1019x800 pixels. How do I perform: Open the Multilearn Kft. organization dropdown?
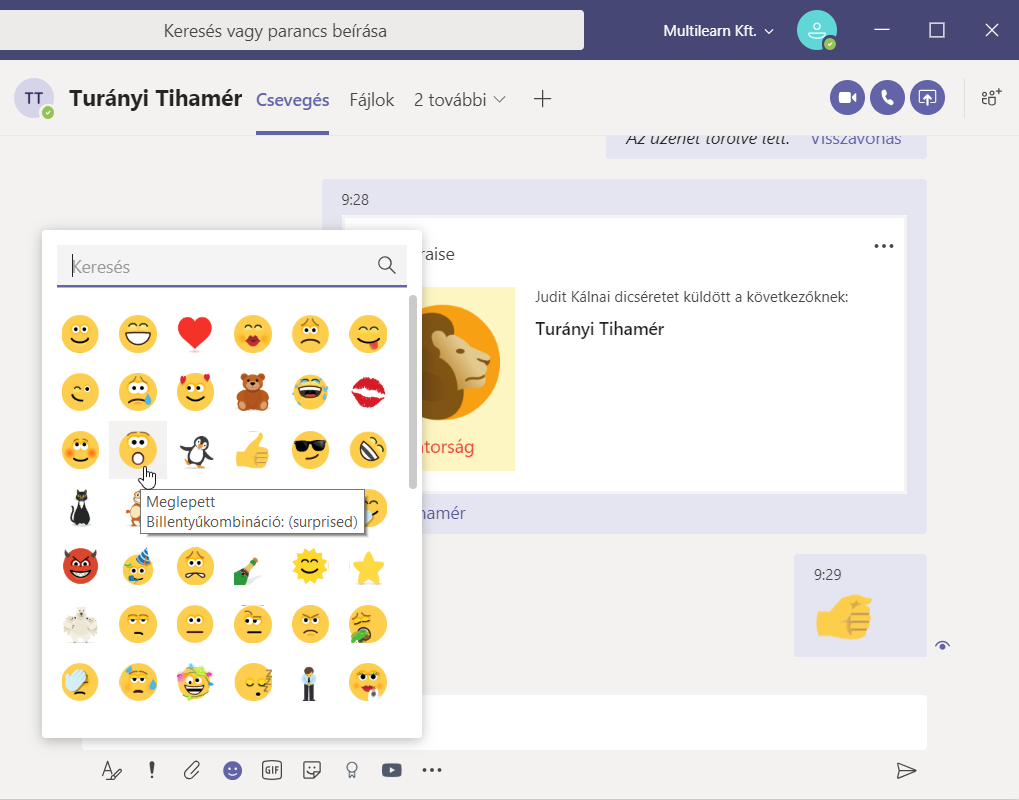(718, 31)
